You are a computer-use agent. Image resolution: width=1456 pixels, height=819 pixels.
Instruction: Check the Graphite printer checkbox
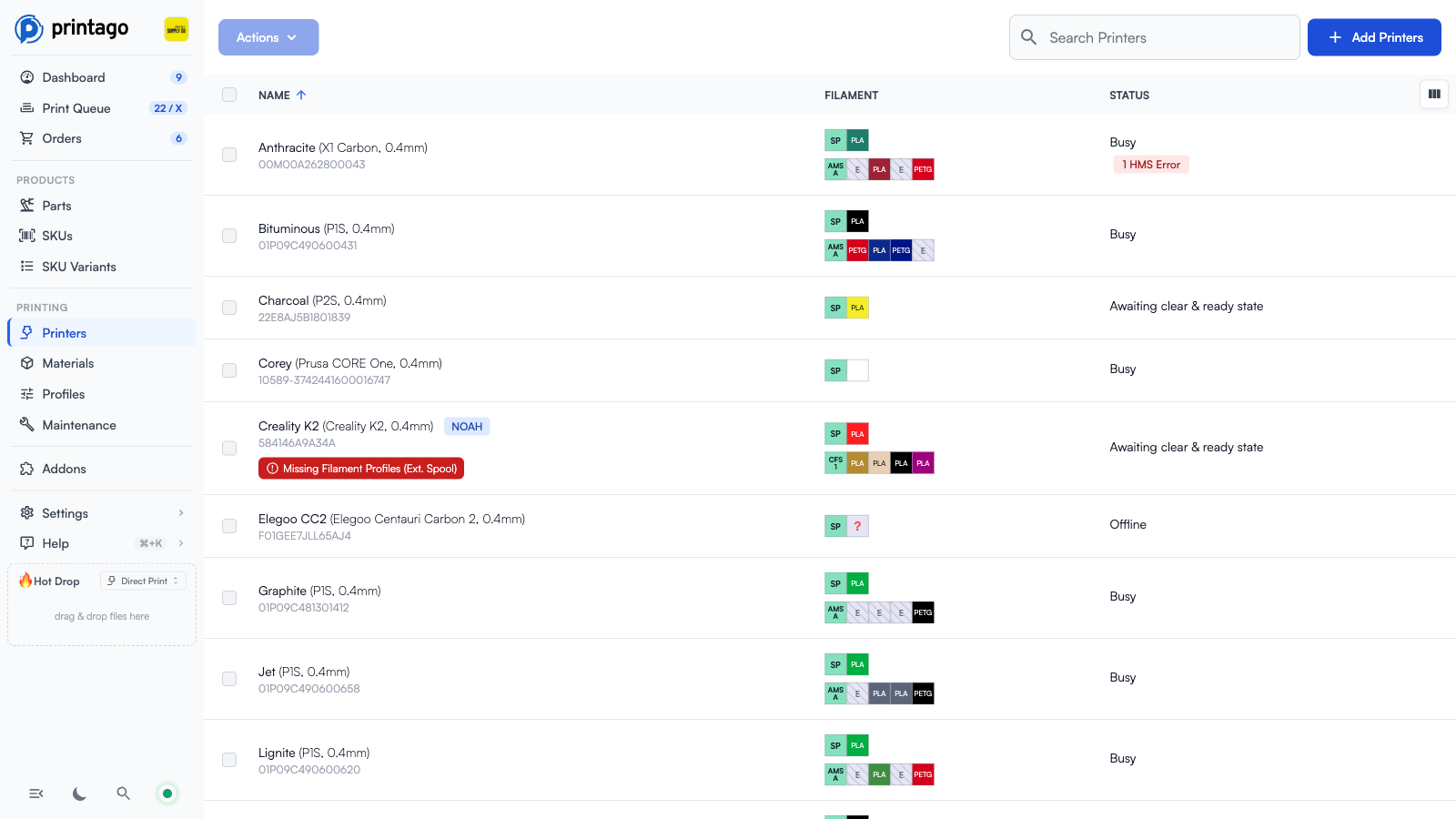click(229, 598)
